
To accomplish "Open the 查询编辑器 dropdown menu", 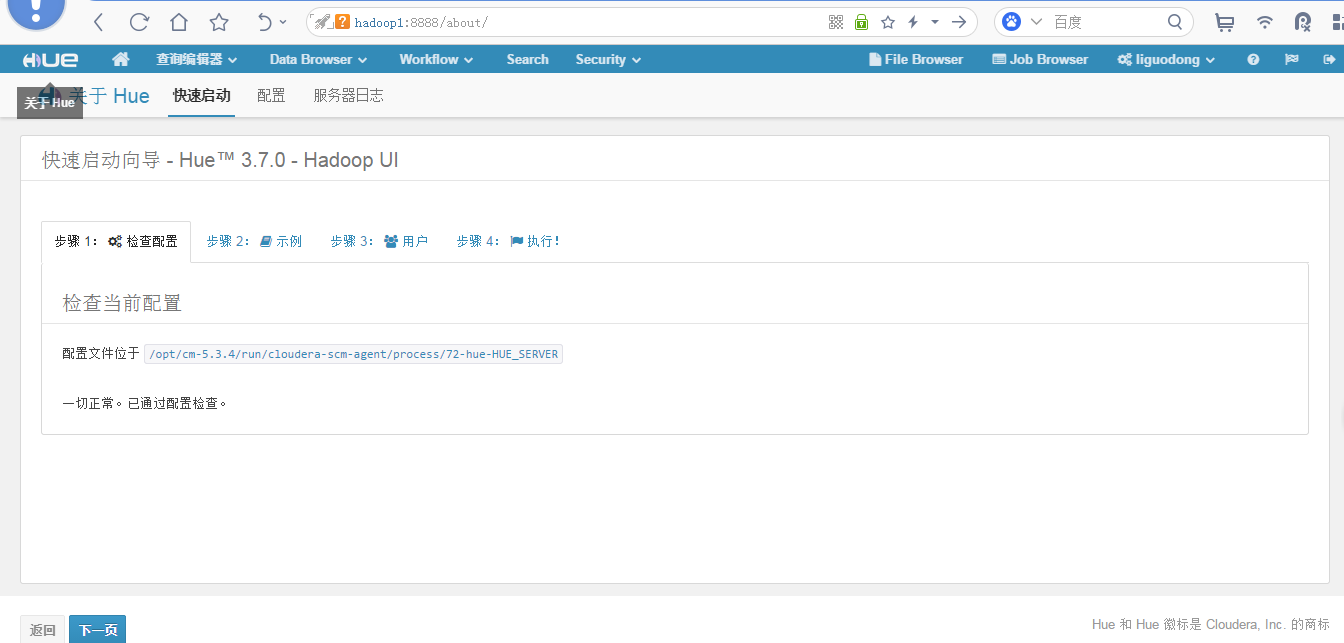I will point(196,60).
